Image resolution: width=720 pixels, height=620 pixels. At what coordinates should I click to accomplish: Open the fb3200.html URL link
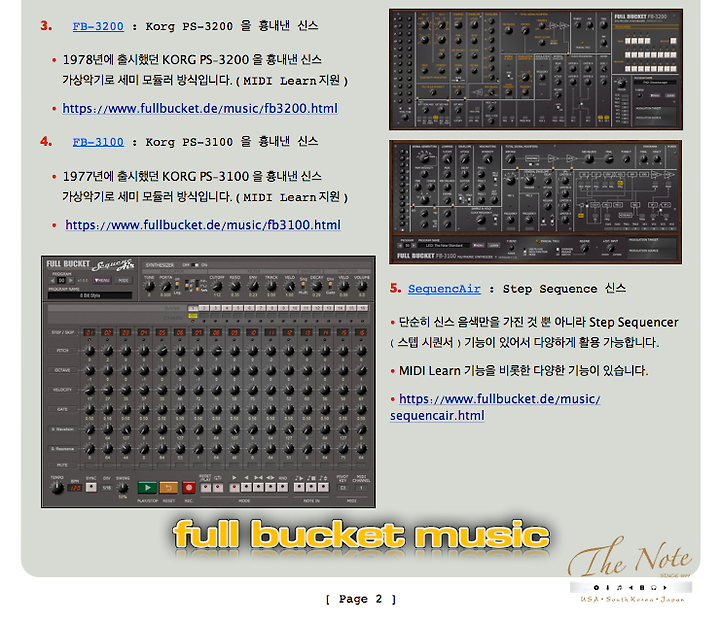[x=200, y=108]
